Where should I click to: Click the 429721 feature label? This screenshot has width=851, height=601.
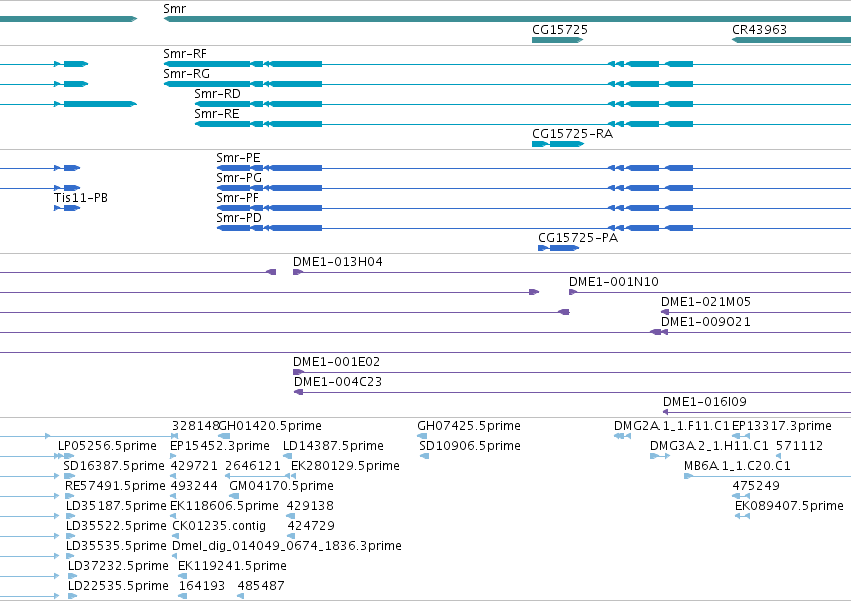[x=194, y=466]
